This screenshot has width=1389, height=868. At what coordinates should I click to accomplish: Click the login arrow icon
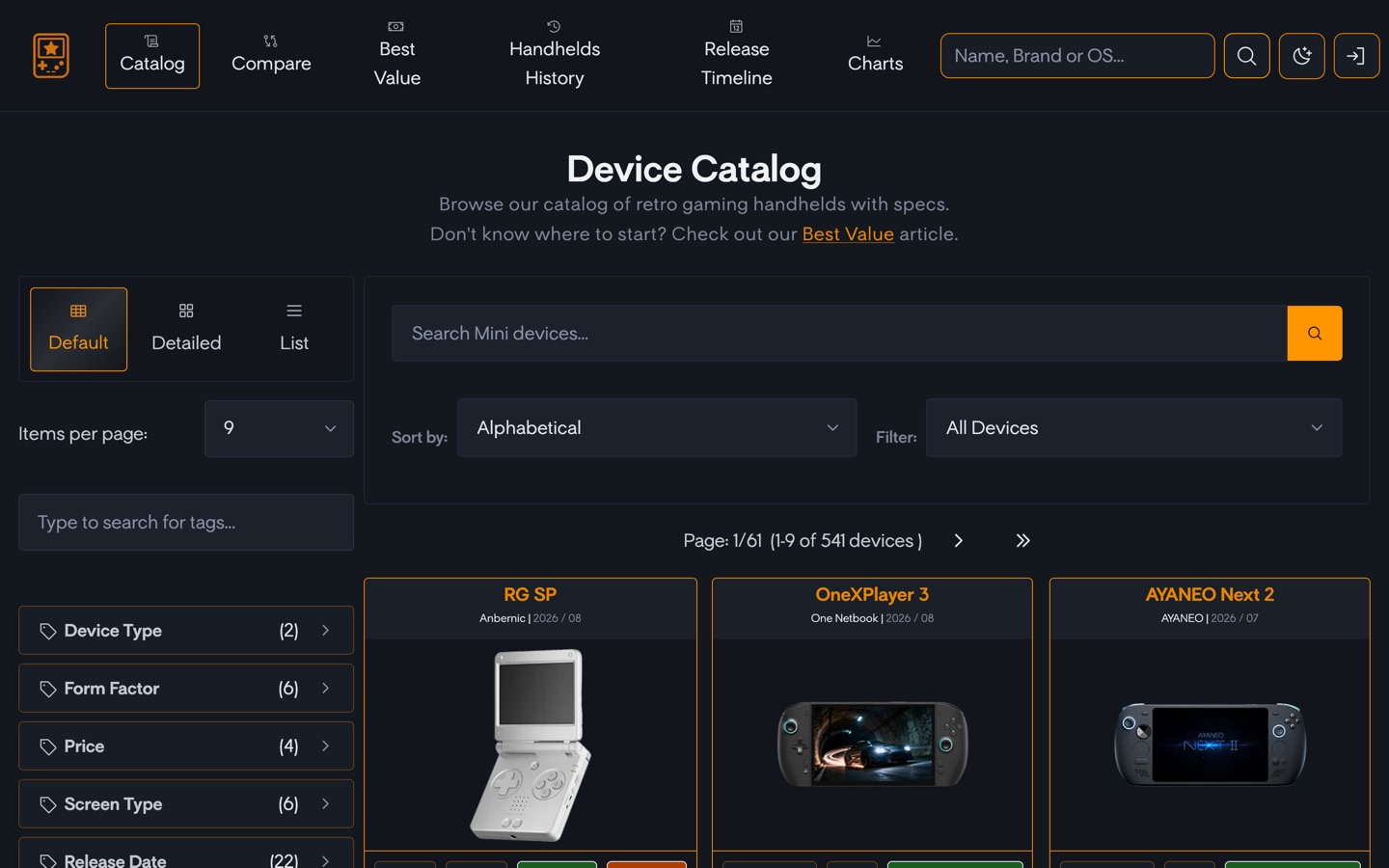pyautogui.click(x=1356, y=56)
